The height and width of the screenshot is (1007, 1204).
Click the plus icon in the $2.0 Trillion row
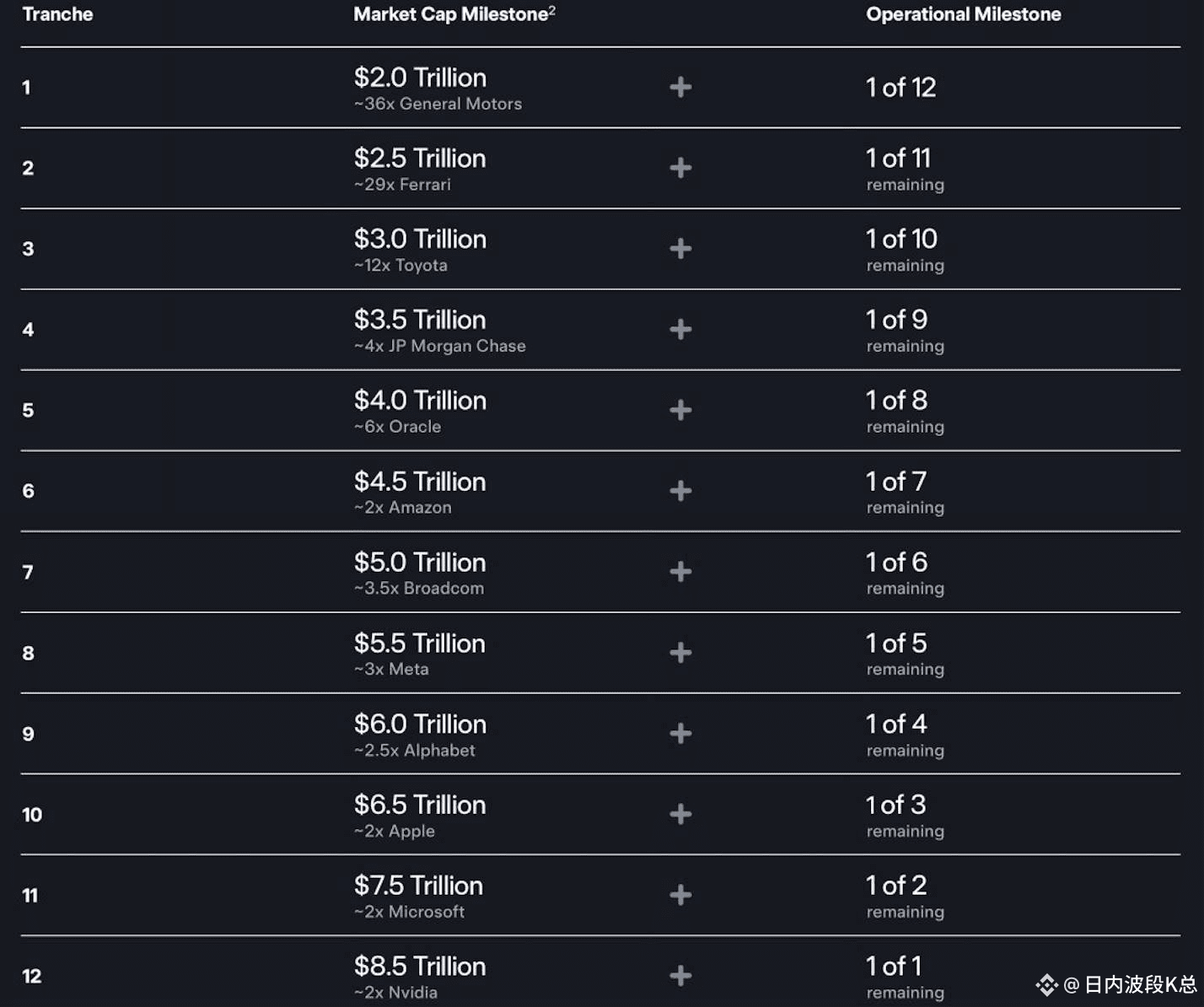click(680, 87)
